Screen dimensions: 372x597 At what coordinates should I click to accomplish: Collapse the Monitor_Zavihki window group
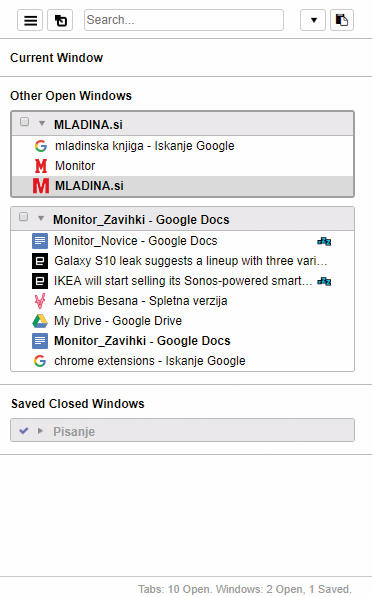[41, 218]
